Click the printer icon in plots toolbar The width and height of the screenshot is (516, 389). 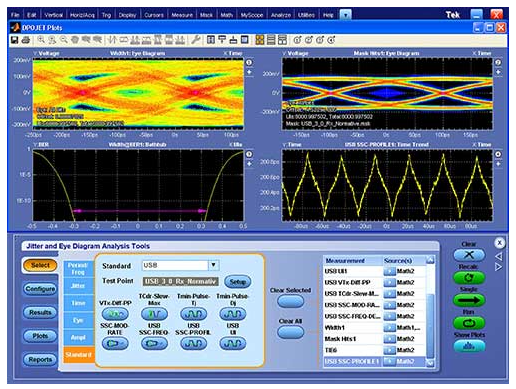(x=26, y=40)
